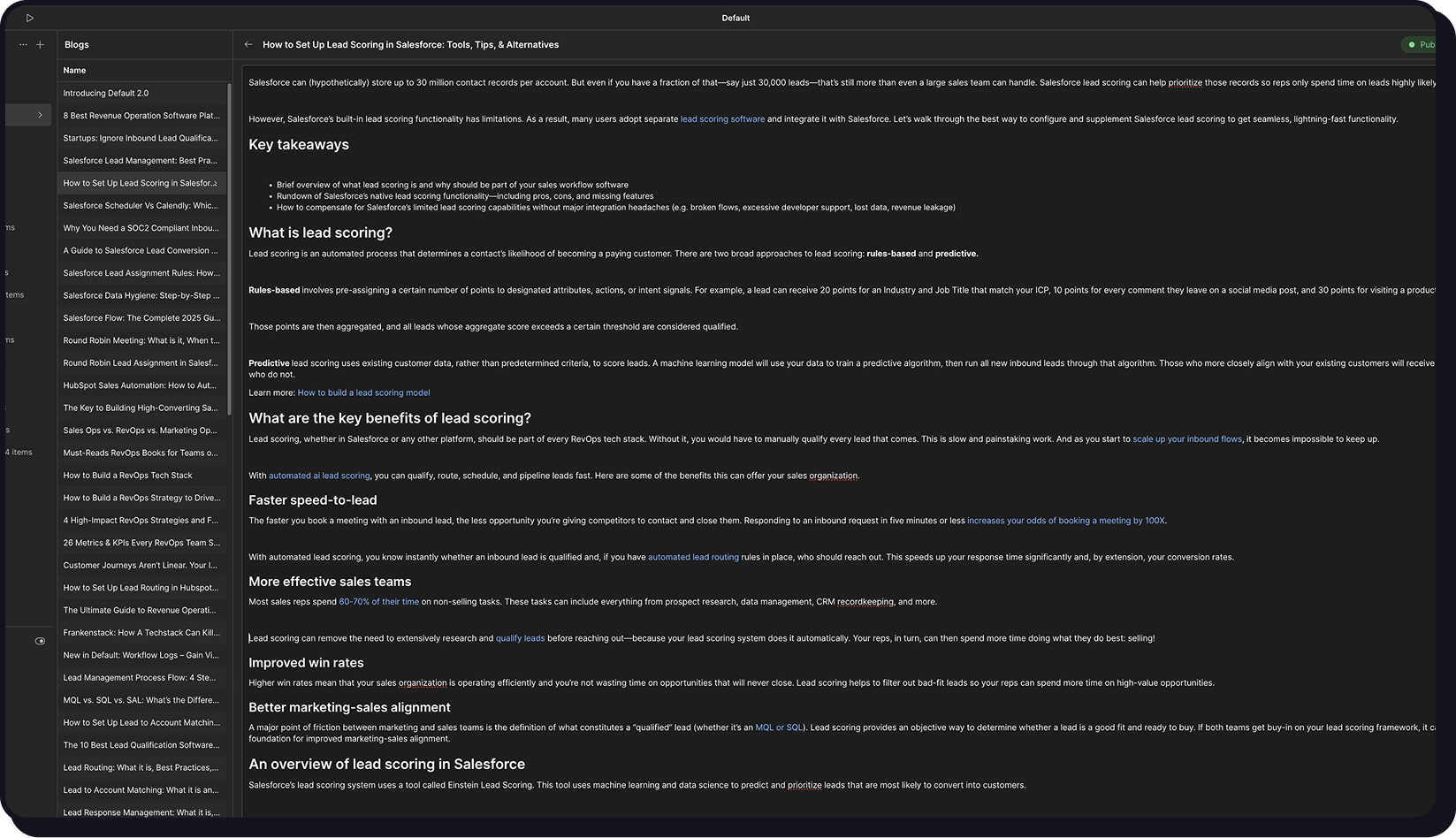Click the Improved win rates heading
Viewport: 1456px width, 838px height.
pyautogui.click(x=306, y=663)
